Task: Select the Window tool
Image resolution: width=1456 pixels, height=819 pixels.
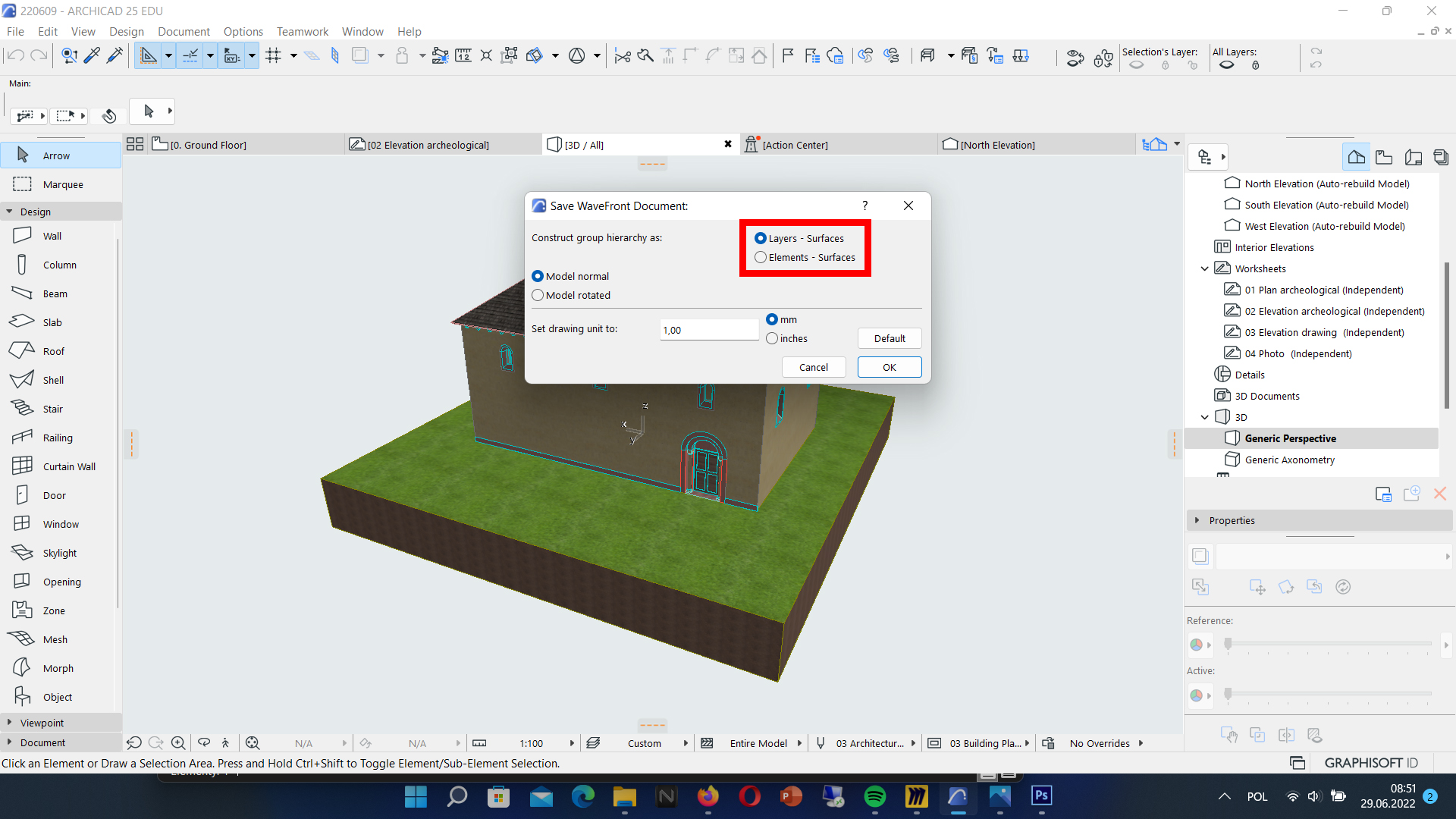Action: pos(59,524)
